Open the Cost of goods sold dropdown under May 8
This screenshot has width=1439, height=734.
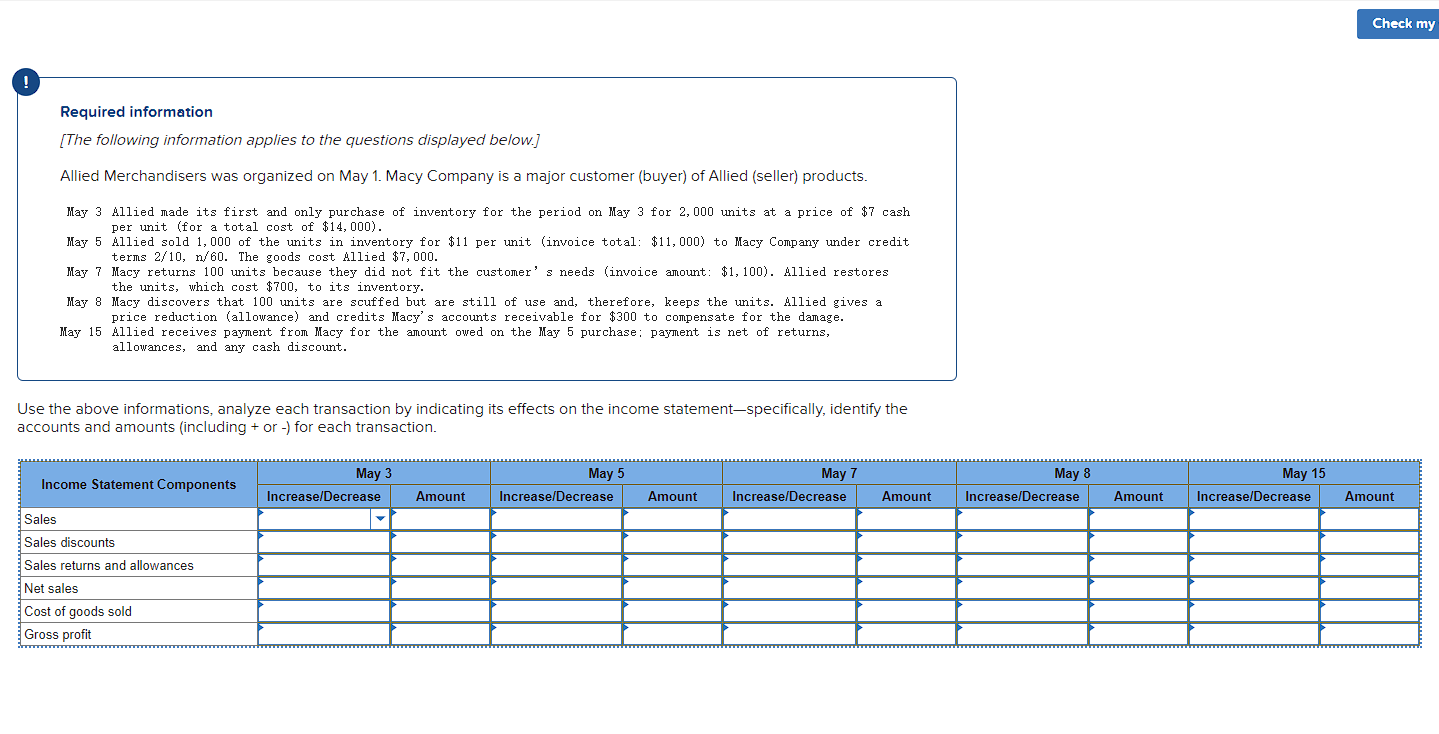tap(1021, 611)
